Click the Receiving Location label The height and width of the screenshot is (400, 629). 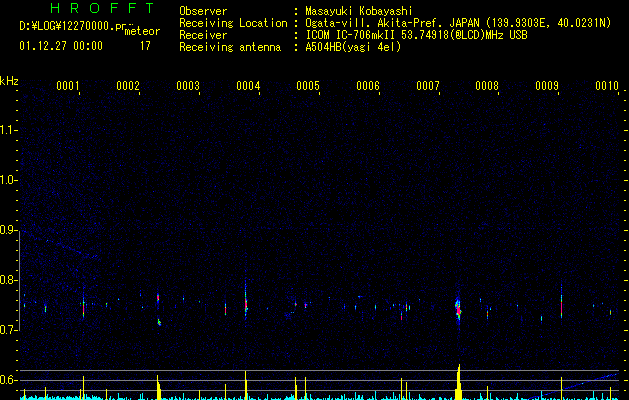click(233, 23)
